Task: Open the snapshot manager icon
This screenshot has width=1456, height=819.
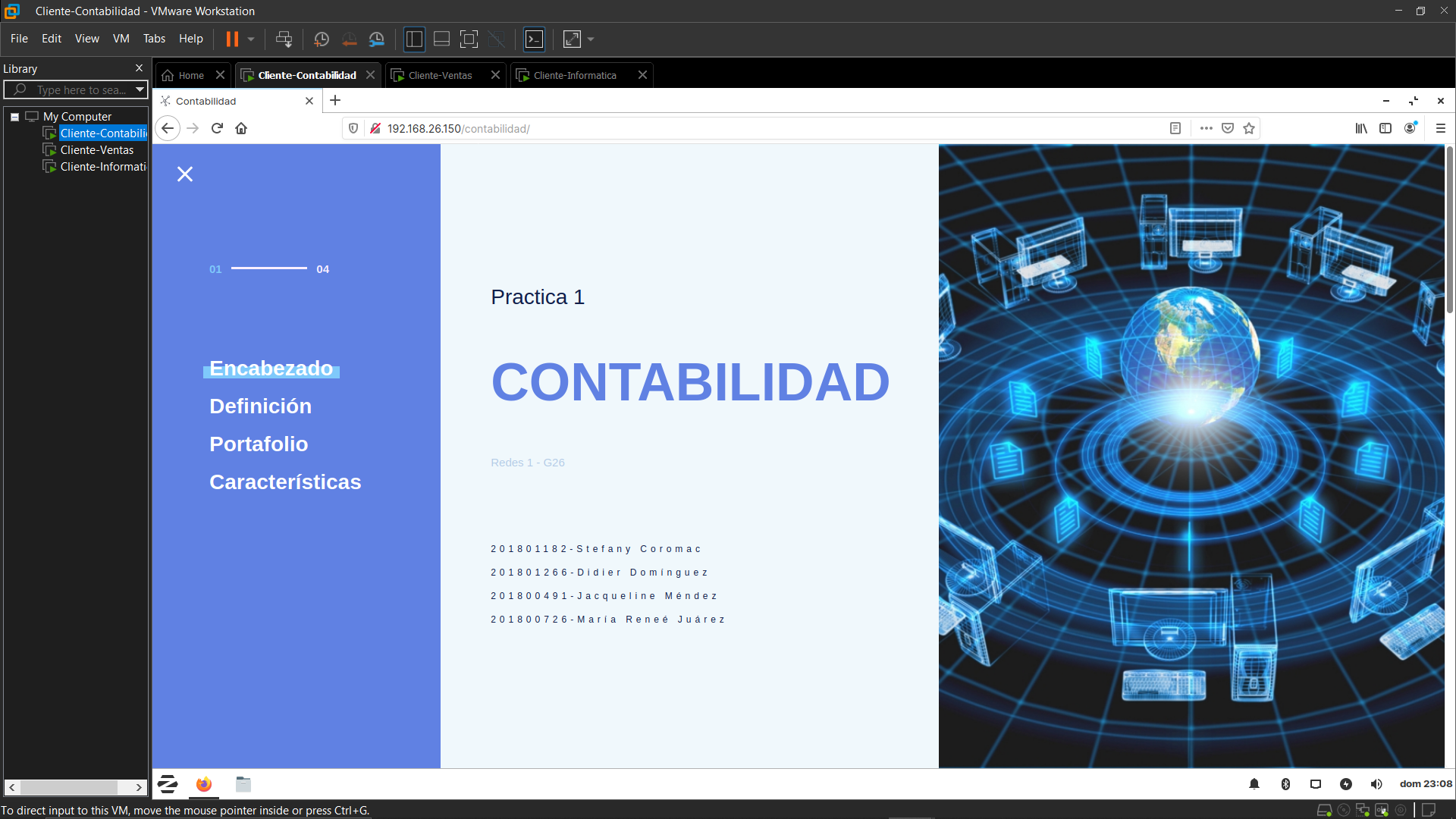Action: click(x=377, y=39)
